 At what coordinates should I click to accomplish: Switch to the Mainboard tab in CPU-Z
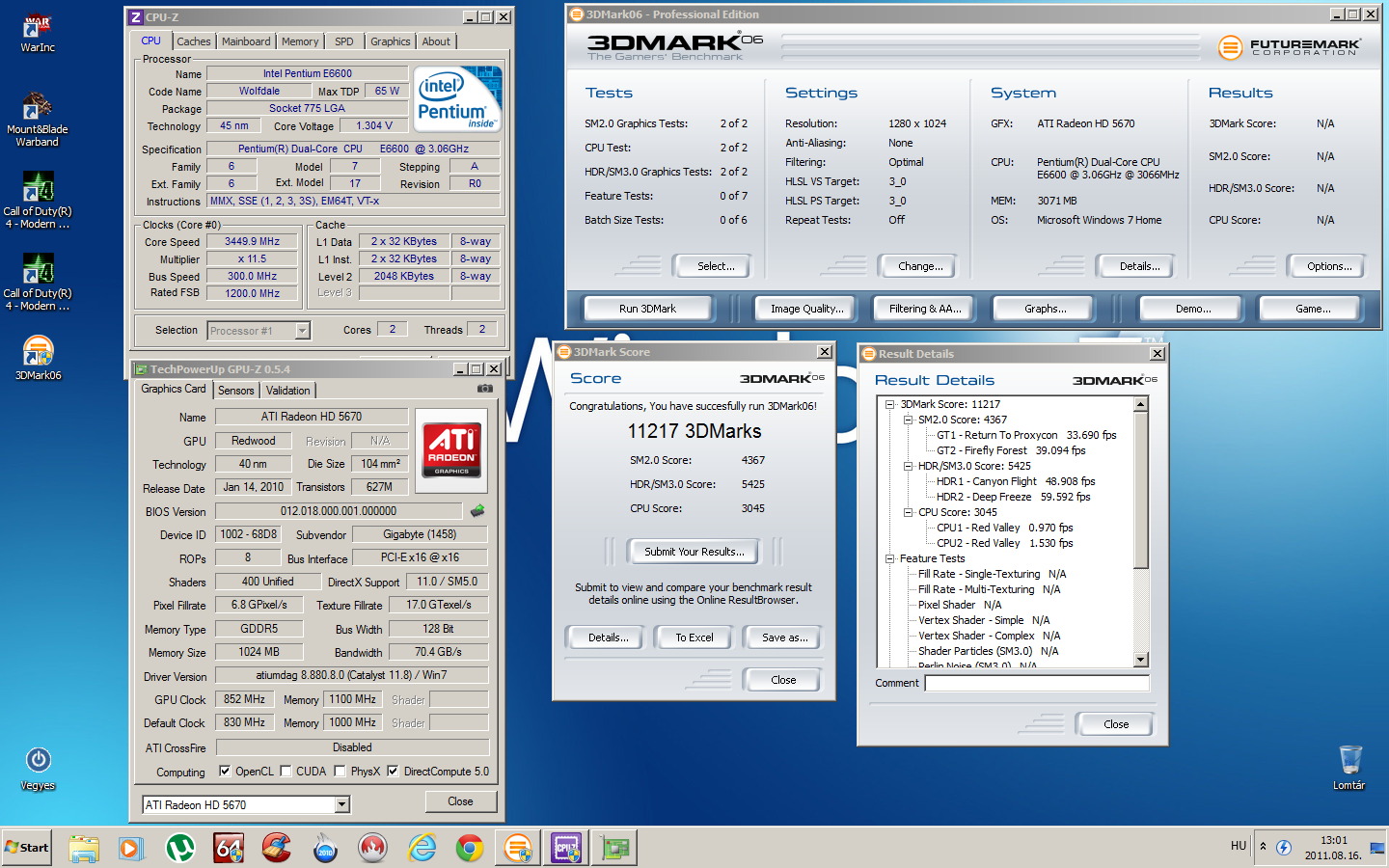click(246, 41)
